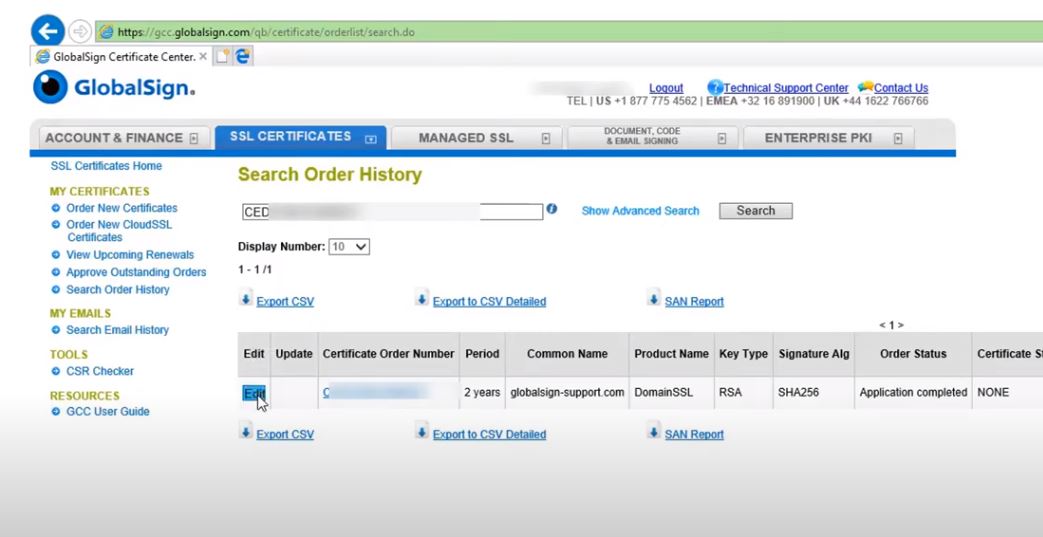Viewport: 1043px width, 537px height.
Task: Select the SSL Certificates tab
Action: coord(300,137)
